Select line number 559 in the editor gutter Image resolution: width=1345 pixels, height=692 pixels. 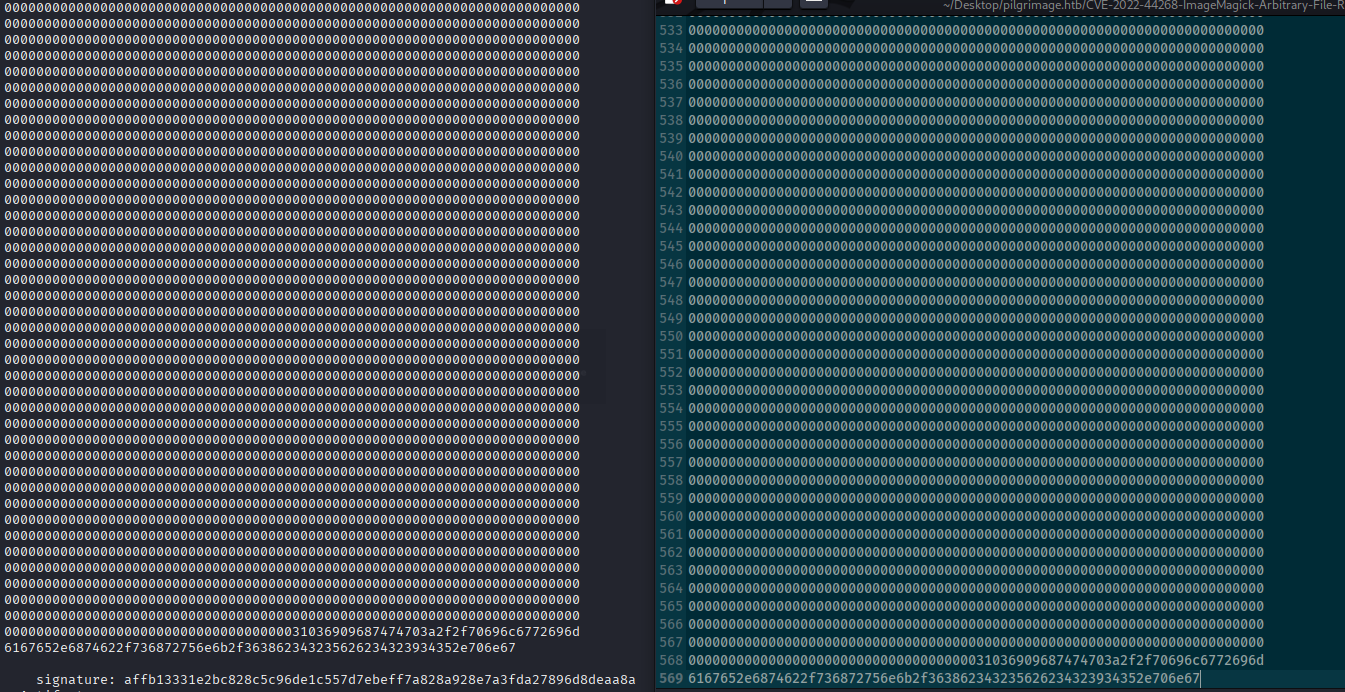[x=671, y=498]
